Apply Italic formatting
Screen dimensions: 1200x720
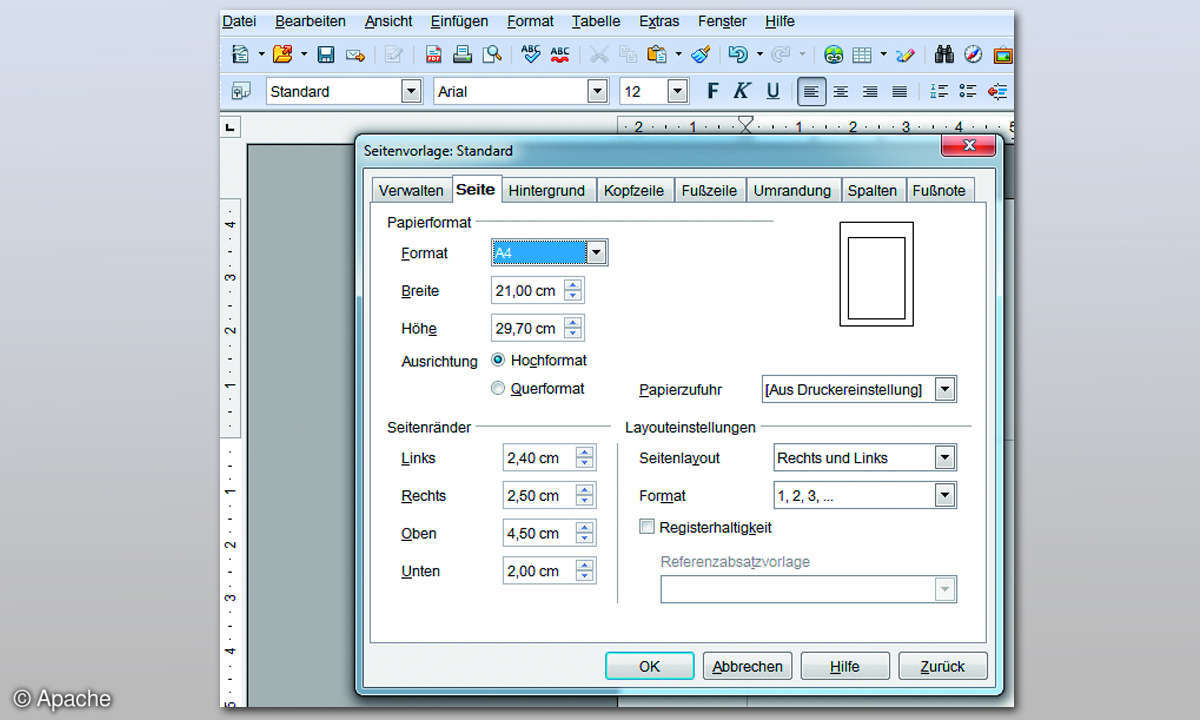pyautogui.click(x=741, y=91)
